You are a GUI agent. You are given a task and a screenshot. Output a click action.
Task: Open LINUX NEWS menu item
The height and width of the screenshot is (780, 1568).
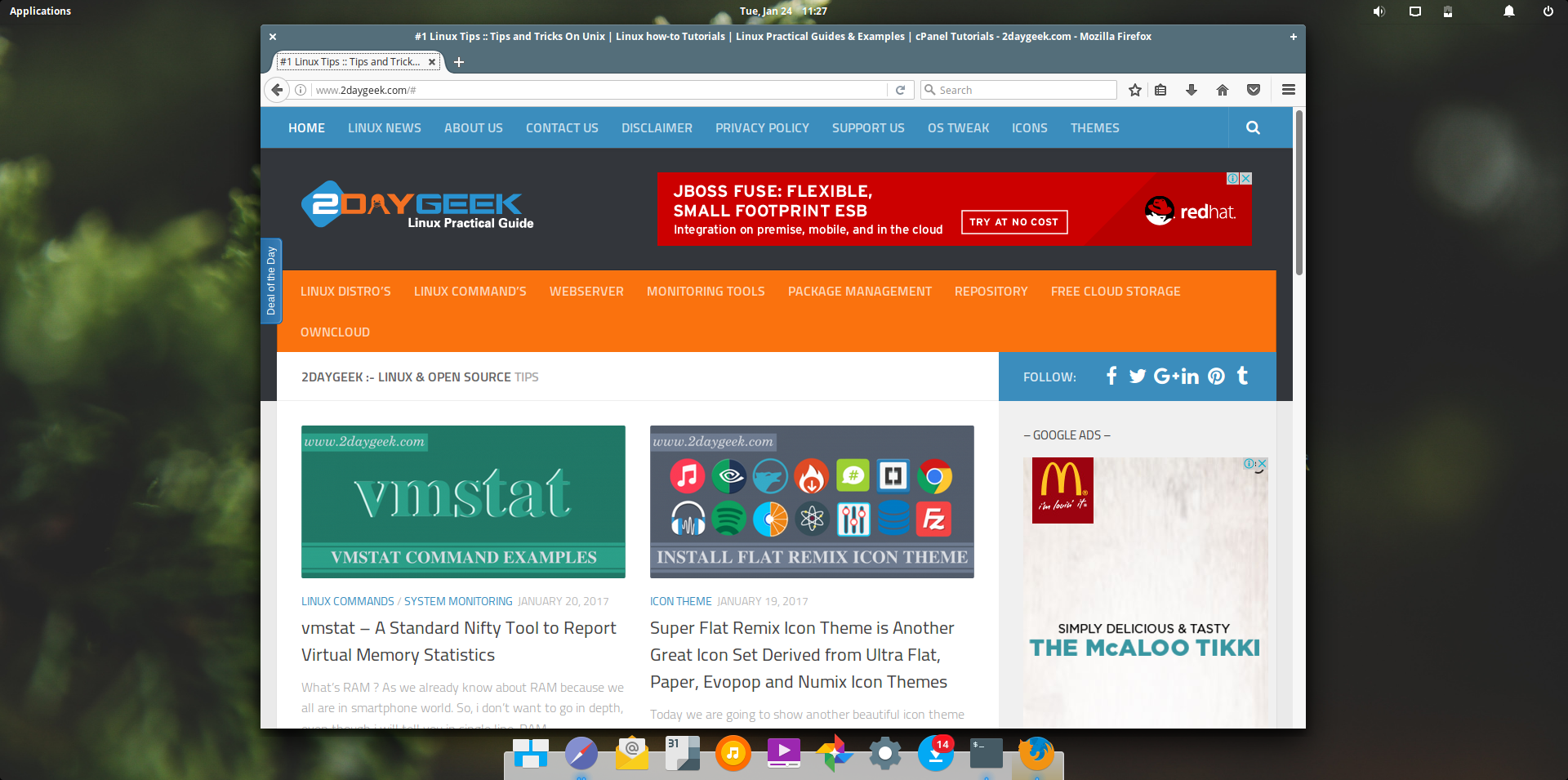pyautogui.click(x=385, y=128)
